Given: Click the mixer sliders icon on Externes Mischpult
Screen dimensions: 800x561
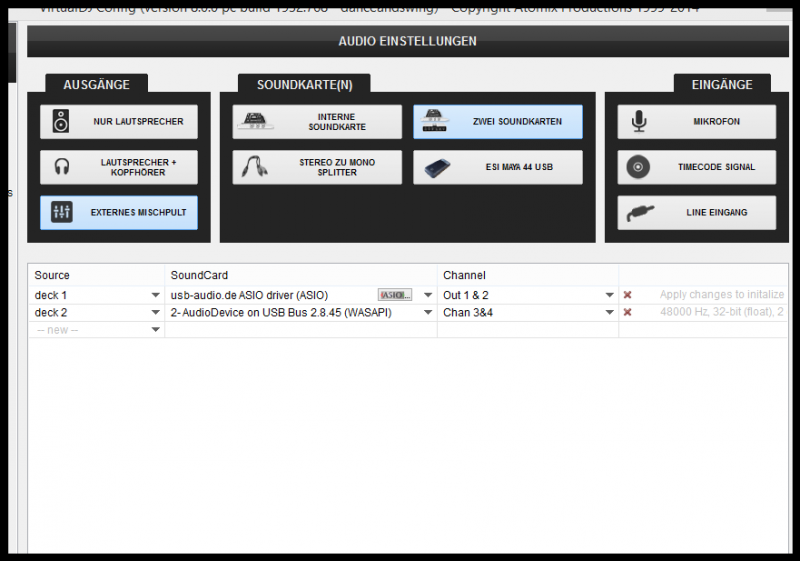Looking at the screenshot, I should tap(62, 212).
